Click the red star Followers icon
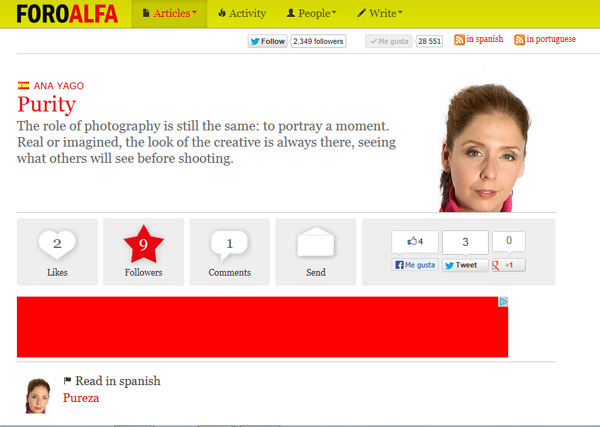The image size is (600, 427). (143, 244)
